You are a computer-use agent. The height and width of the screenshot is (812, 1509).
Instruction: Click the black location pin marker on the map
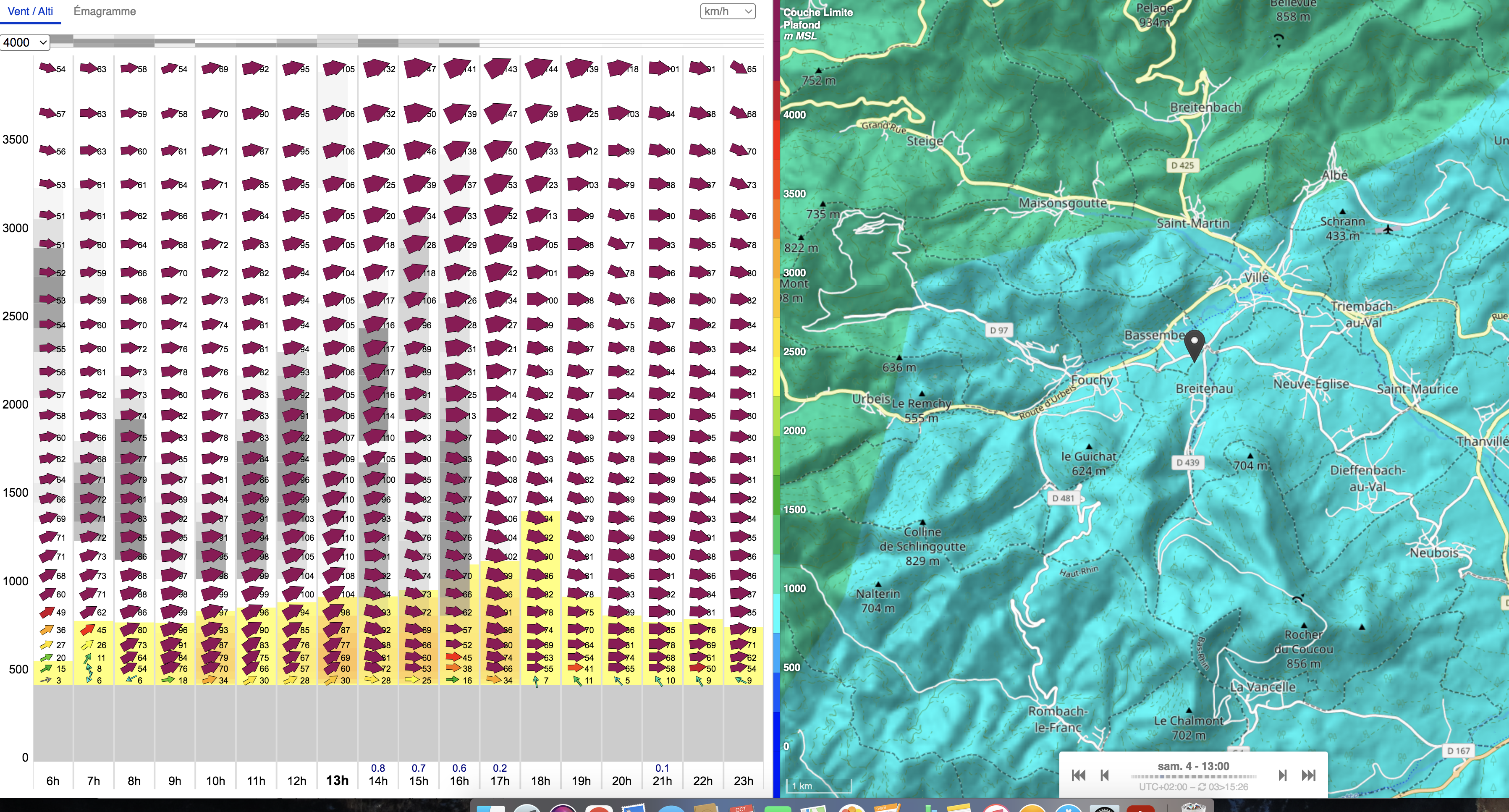1194,343
